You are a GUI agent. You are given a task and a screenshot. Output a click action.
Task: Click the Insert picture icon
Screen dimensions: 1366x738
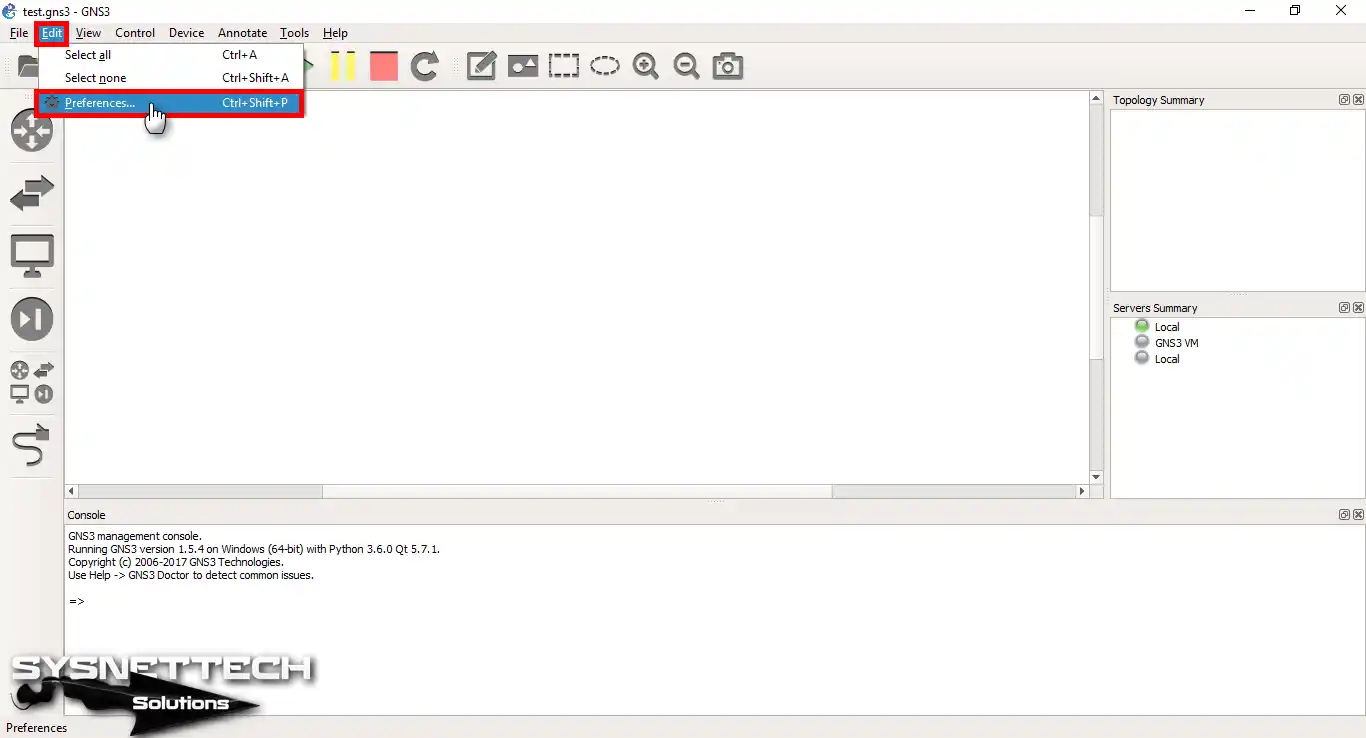pos(523,66)
